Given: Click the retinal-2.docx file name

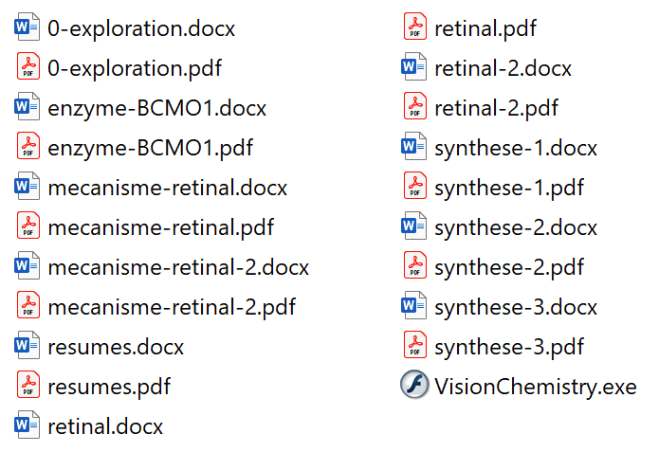Looking at the screenshot, I should pos(503,68).
